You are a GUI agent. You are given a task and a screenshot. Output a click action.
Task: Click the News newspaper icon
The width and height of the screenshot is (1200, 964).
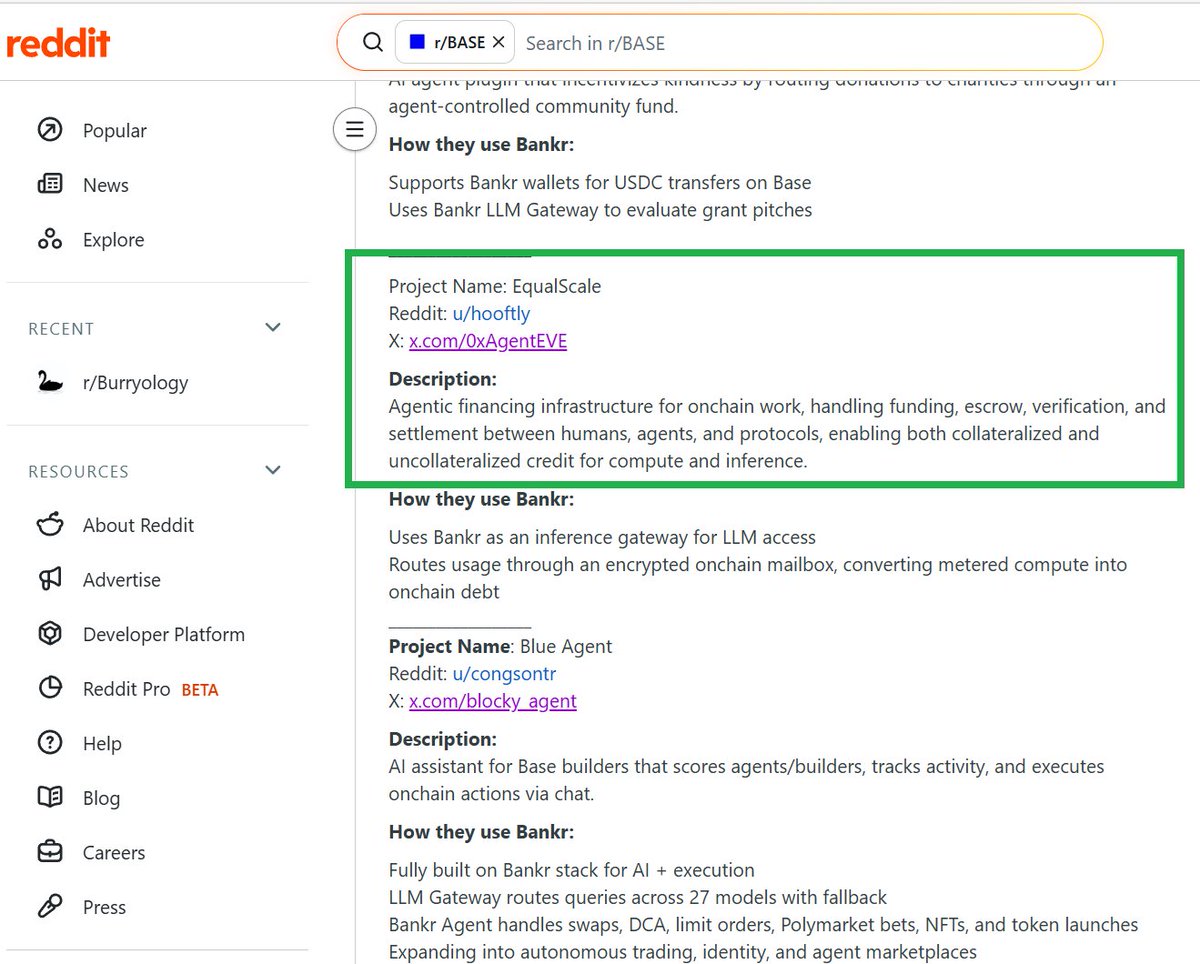pyautogui.click(x=49, y=185)
